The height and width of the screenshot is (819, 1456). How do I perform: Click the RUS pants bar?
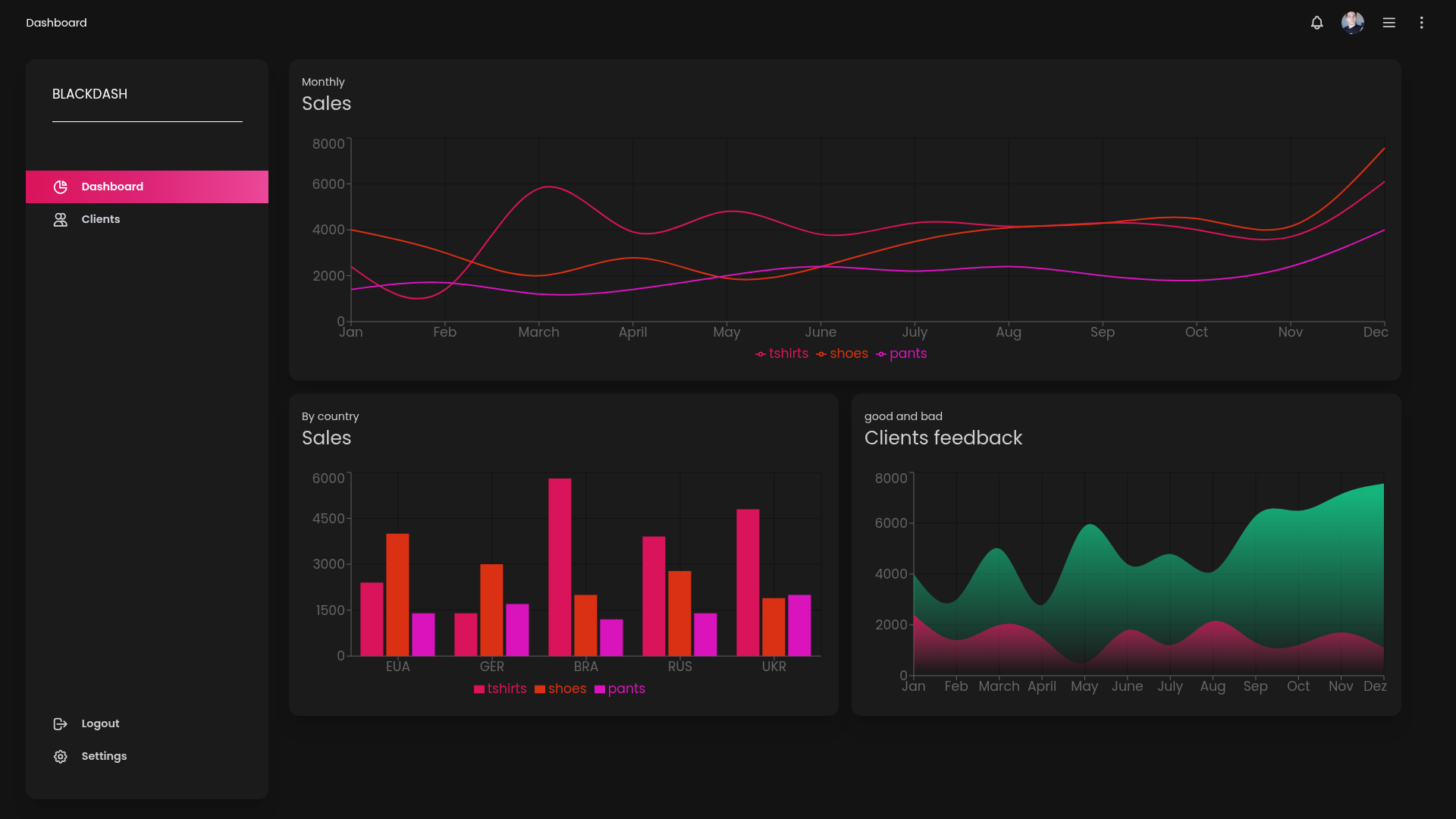[x=705, y=635]
